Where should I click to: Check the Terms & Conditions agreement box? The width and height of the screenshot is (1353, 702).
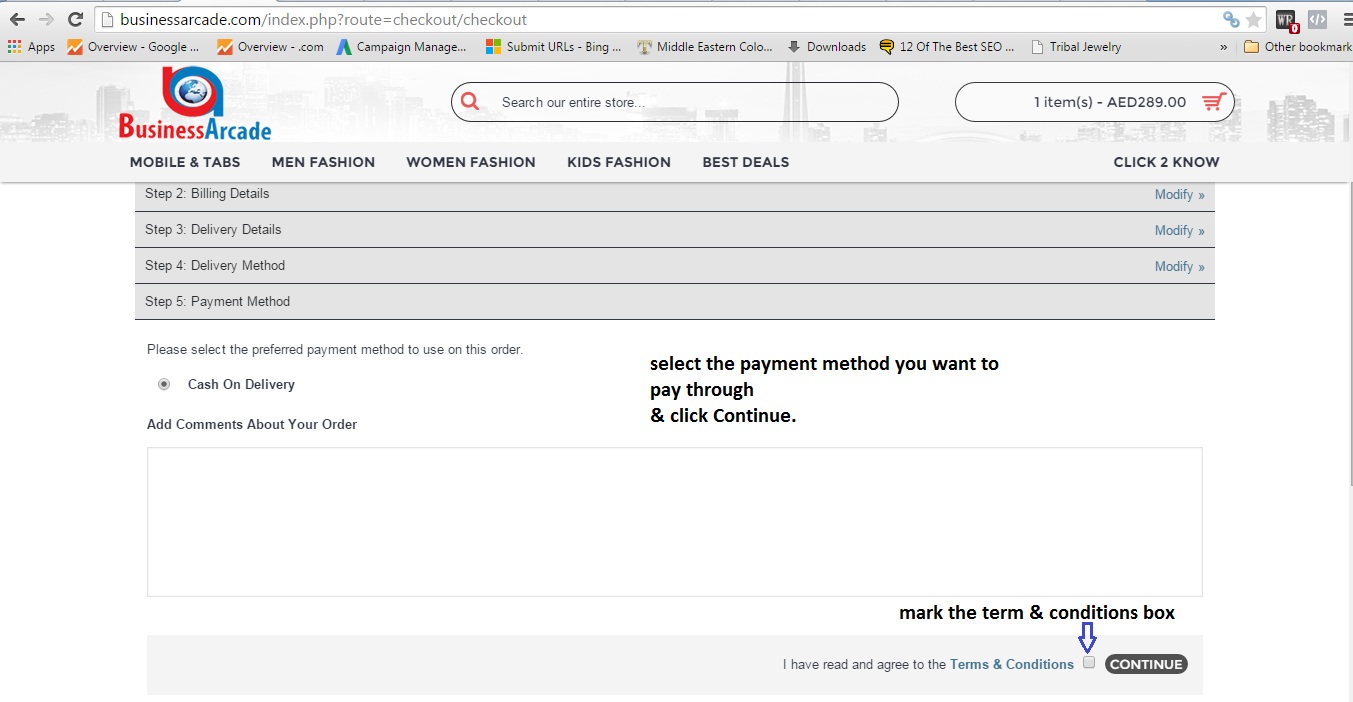pos(1089,662)
